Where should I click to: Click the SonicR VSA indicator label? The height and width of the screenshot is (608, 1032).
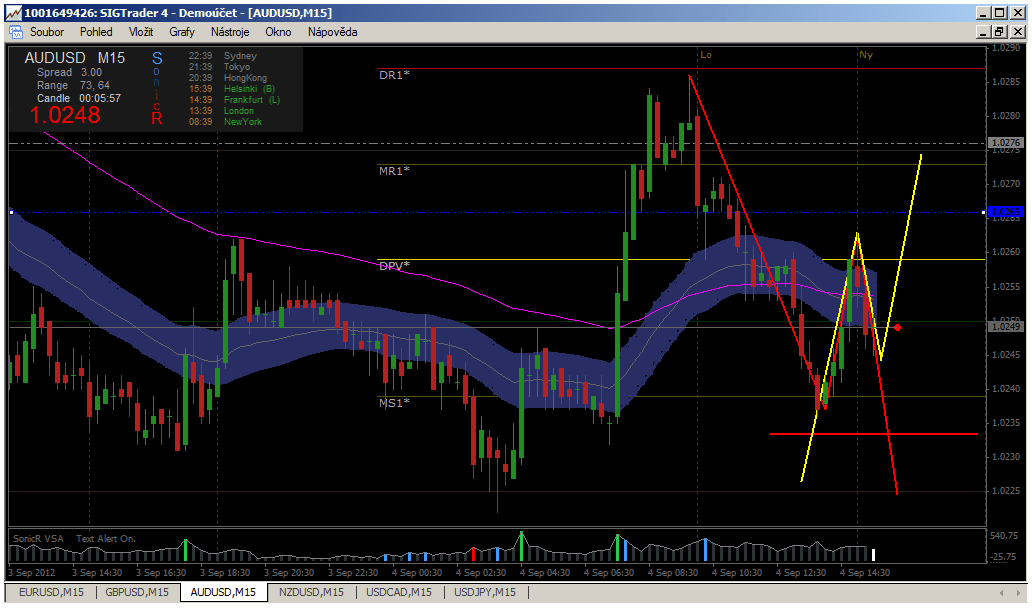click(x=38, y=538)
